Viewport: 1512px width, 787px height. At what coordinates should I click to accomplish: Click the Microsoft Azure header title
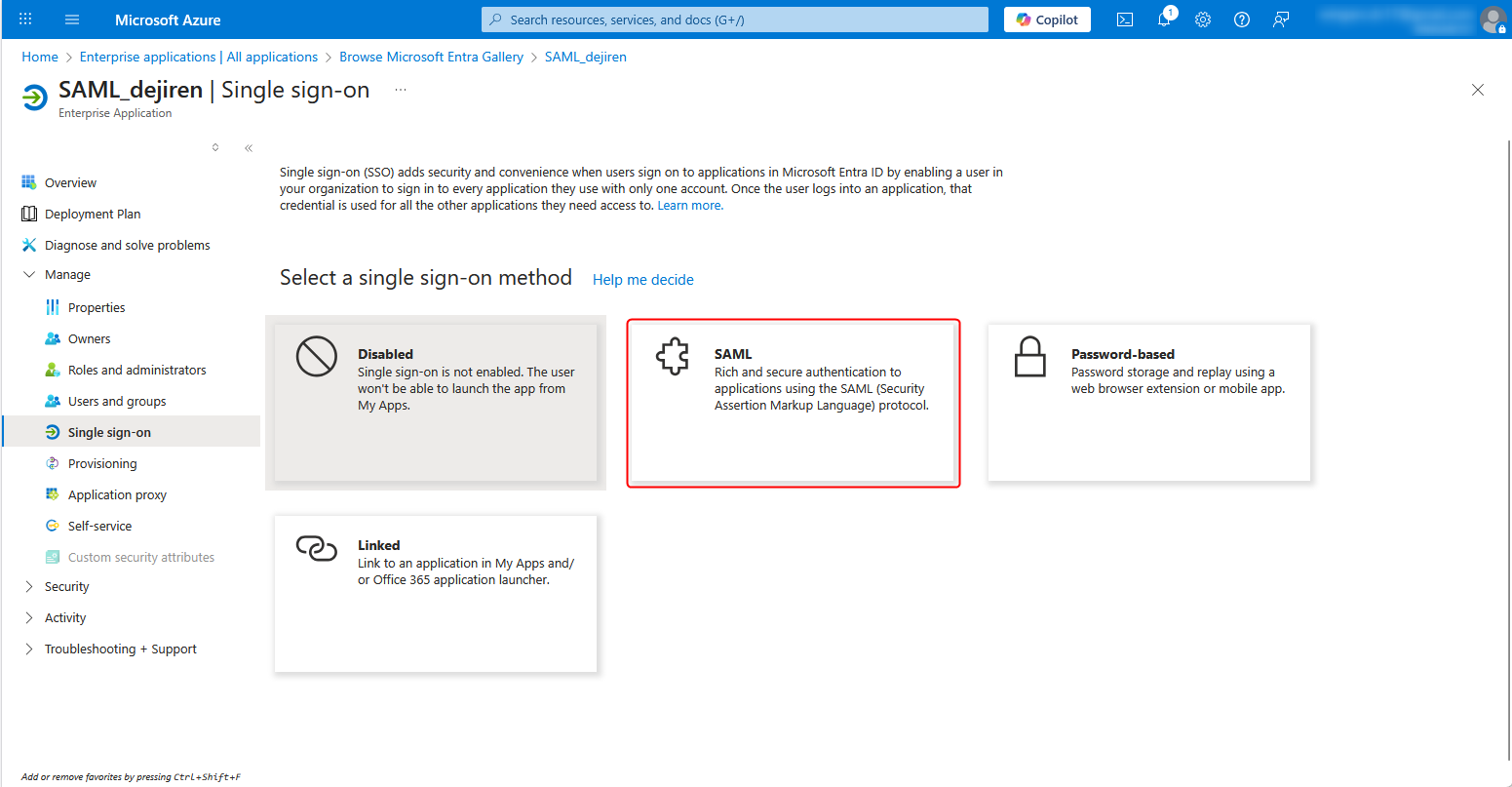click(x=168, y=20)
